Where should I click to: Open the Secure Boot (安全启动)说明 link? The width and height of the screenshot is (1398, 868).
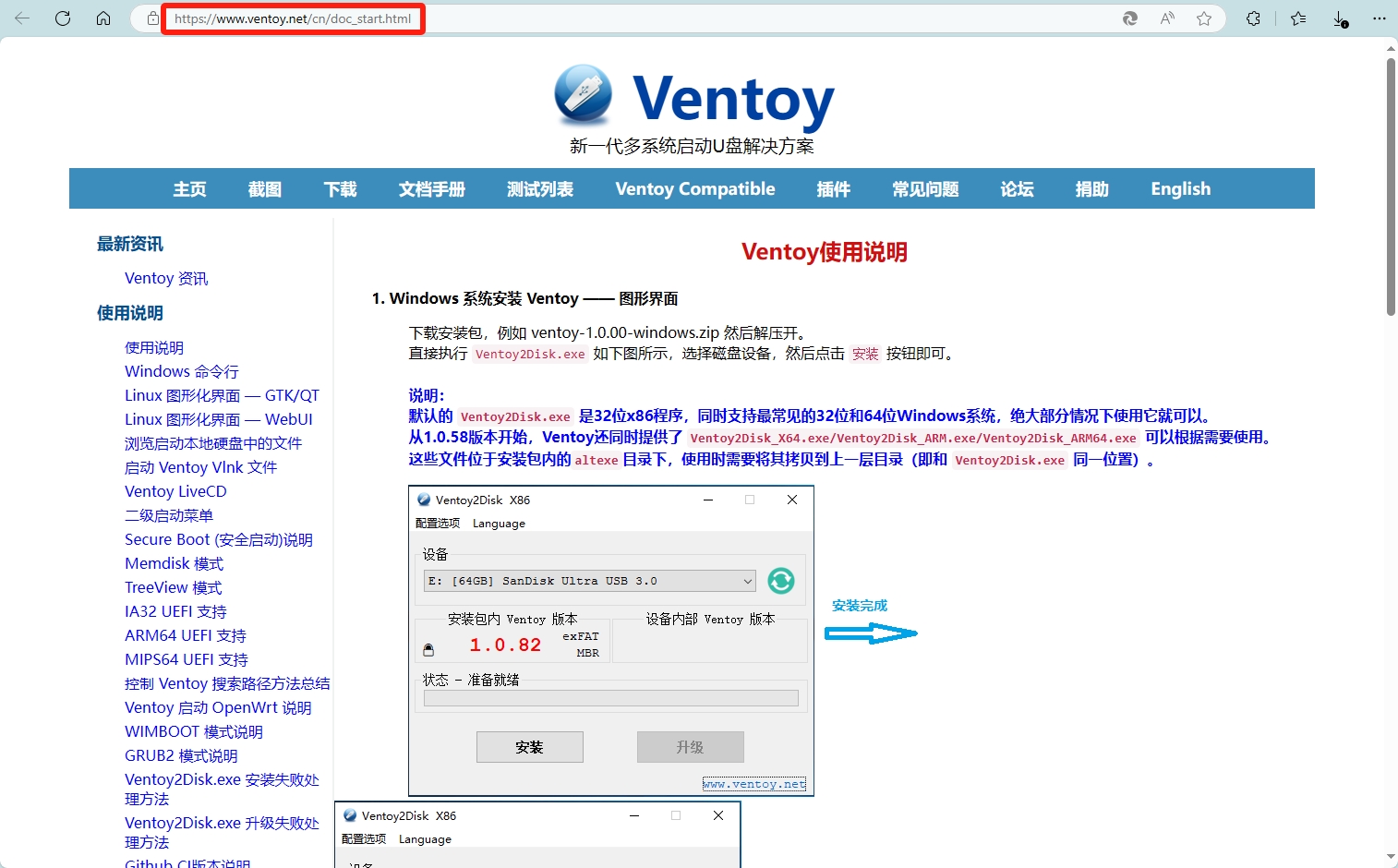(x=219, y=539)
